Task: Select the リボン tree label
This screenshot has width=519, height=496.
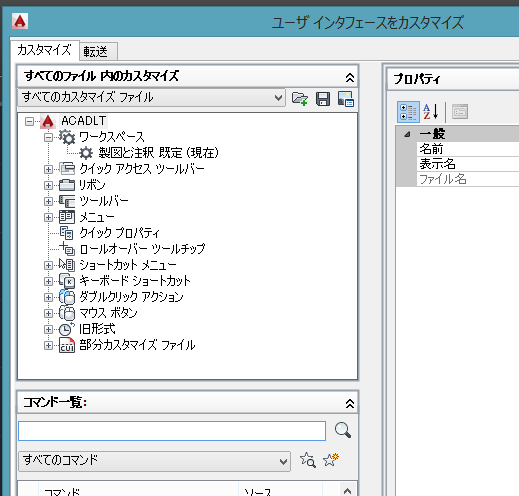Action: [x=92, y=185]
